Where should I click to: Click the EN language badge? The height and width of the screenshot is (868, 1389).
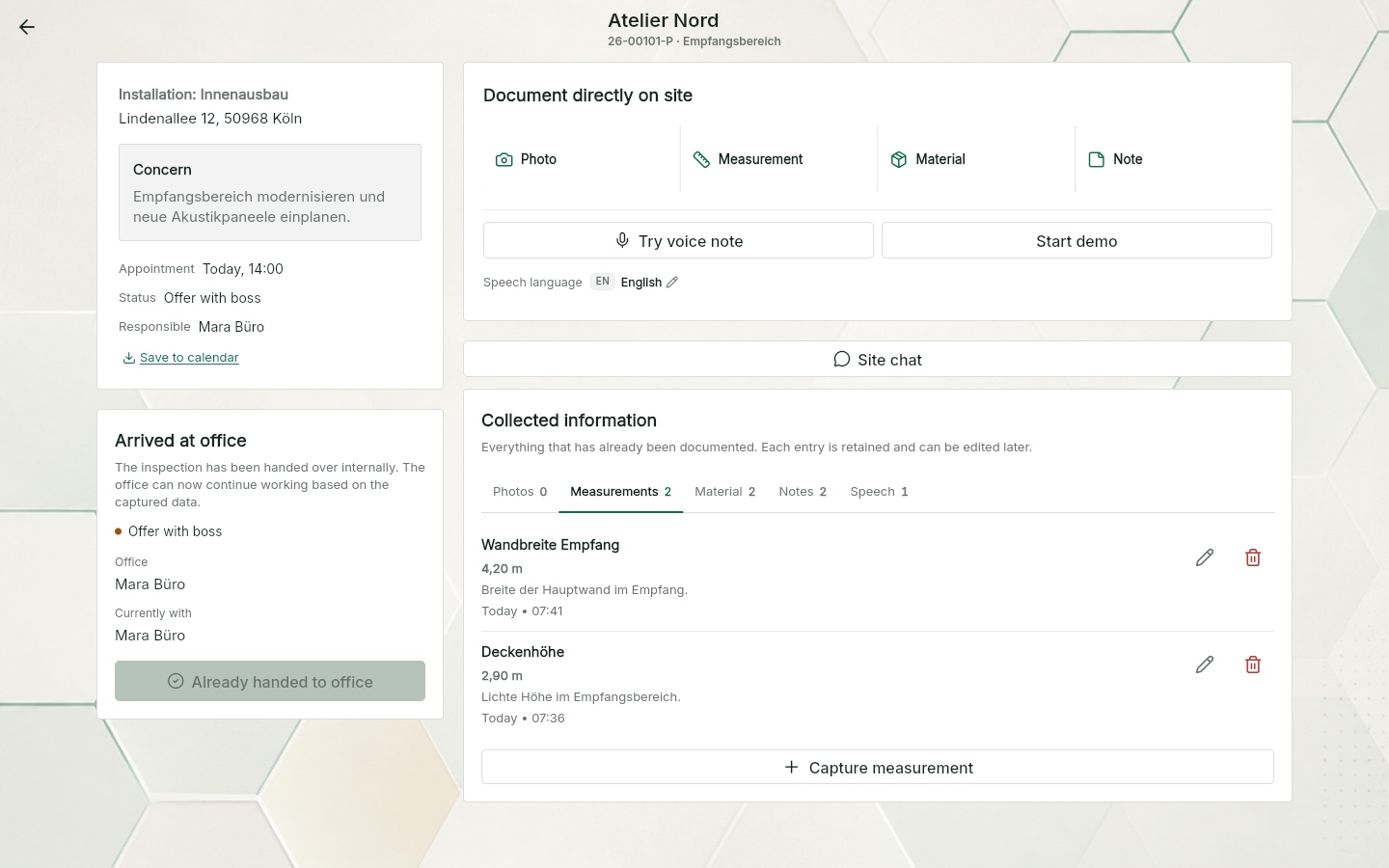[602, 282]
